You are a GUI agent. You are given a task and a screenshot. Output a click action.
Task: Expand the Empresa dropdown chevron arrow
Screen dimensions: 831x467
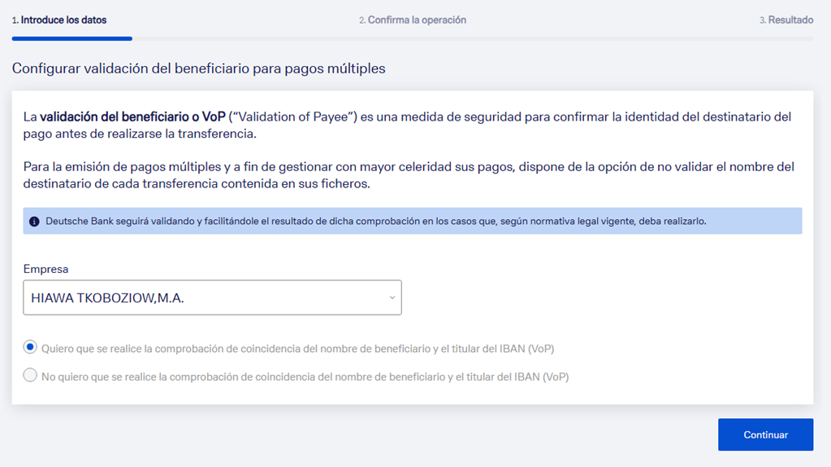coord(391,298)
